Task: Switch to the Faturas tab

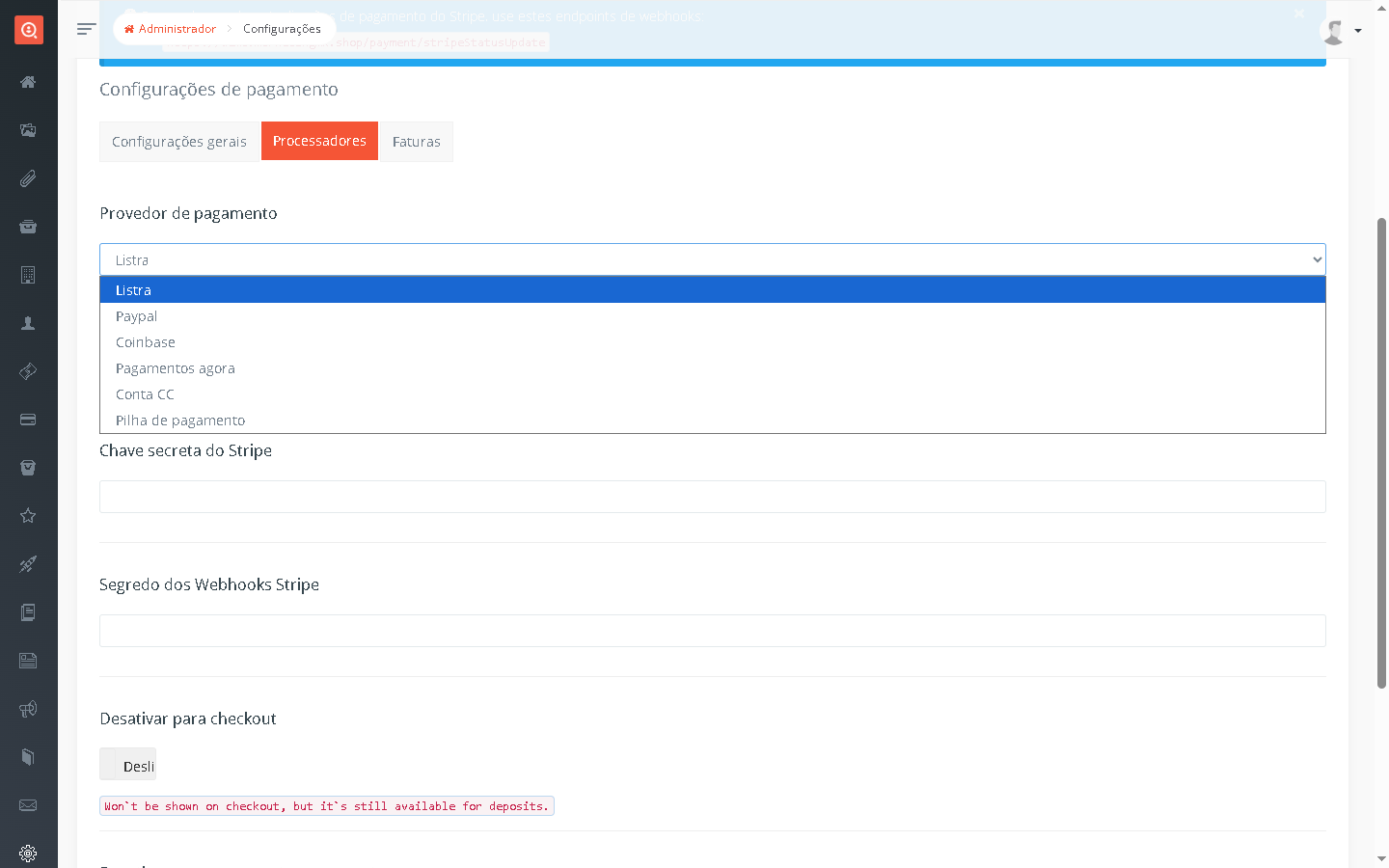Action: (x=416, y=142)
